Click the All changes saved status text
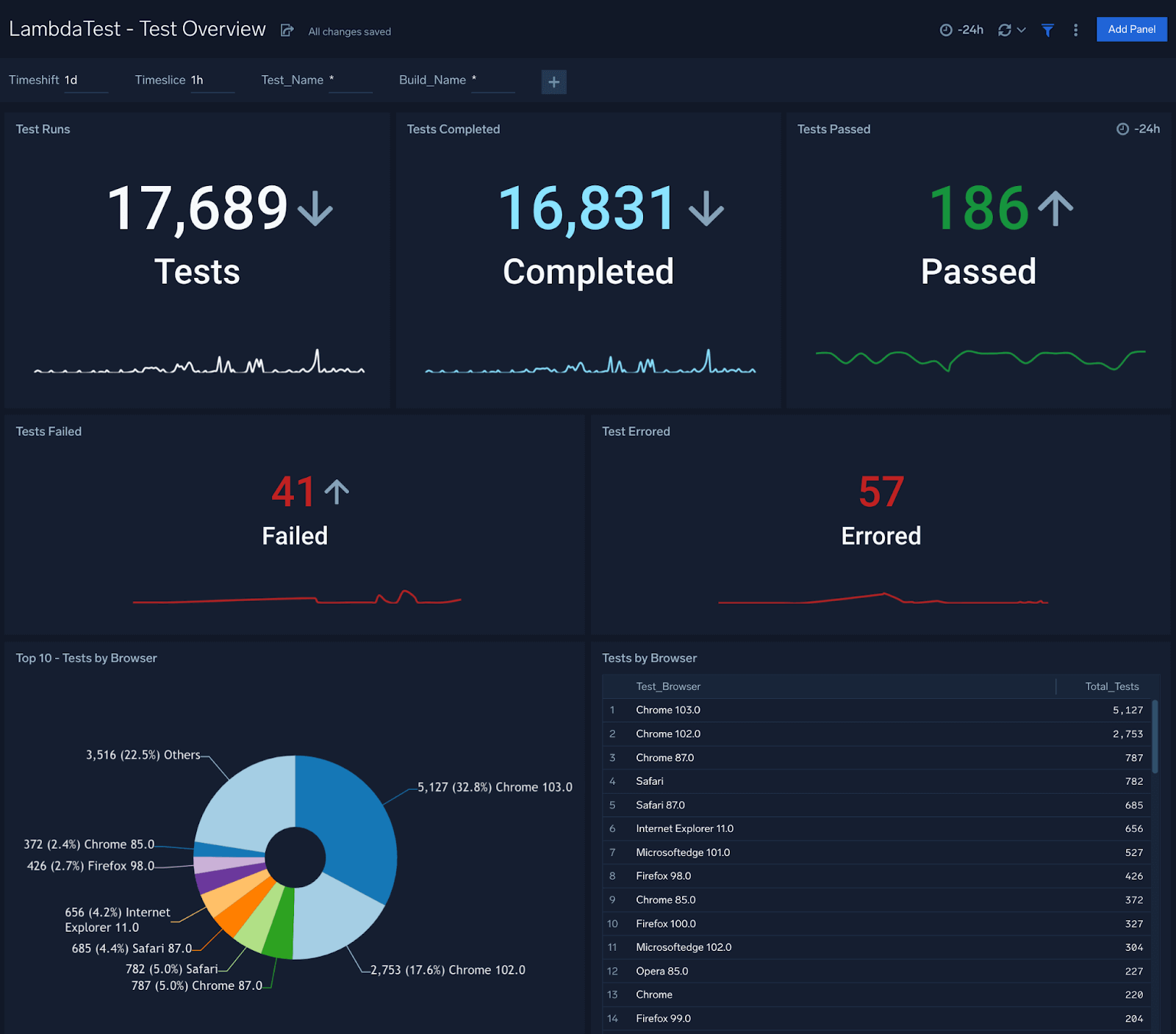The height and width of the screenshot is (1034, 1176). [350, 32]
